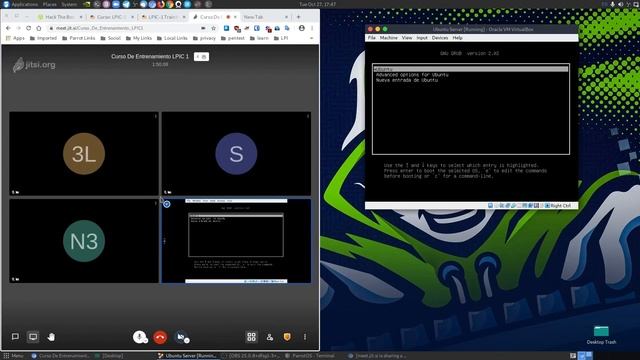Open the pentest bookmarks folder
Screen dimensions: 640x360
tap(233, 38)
